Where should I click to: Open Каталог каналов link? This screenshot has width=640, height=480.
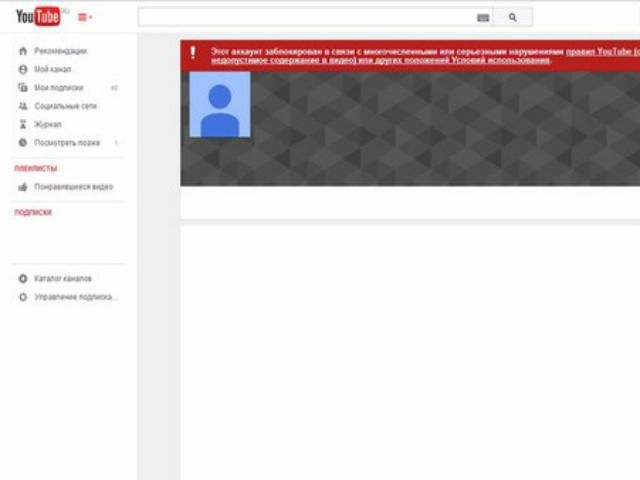[63, 278]
